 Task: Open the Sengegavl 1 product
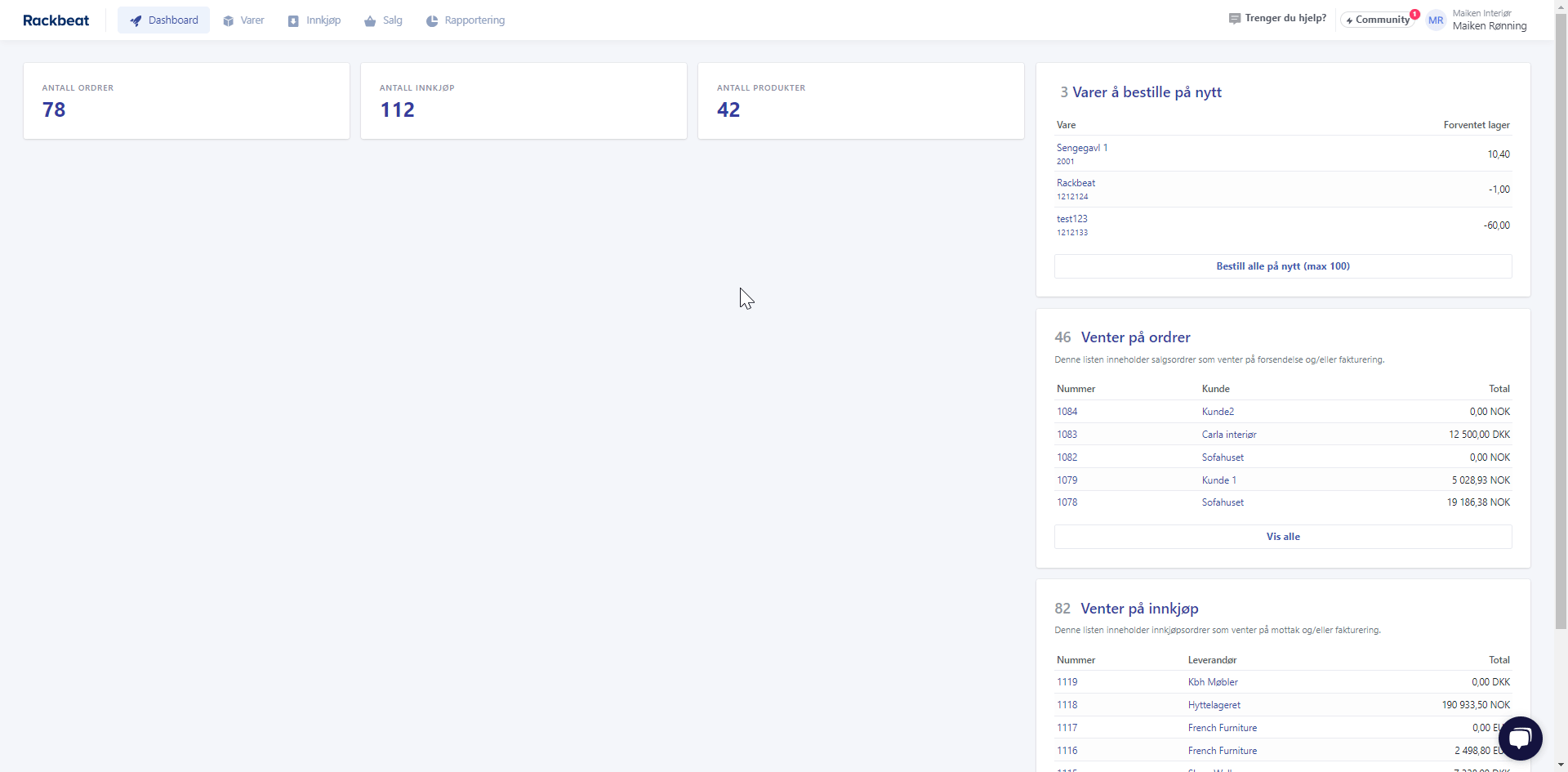tap(1081, 148)
